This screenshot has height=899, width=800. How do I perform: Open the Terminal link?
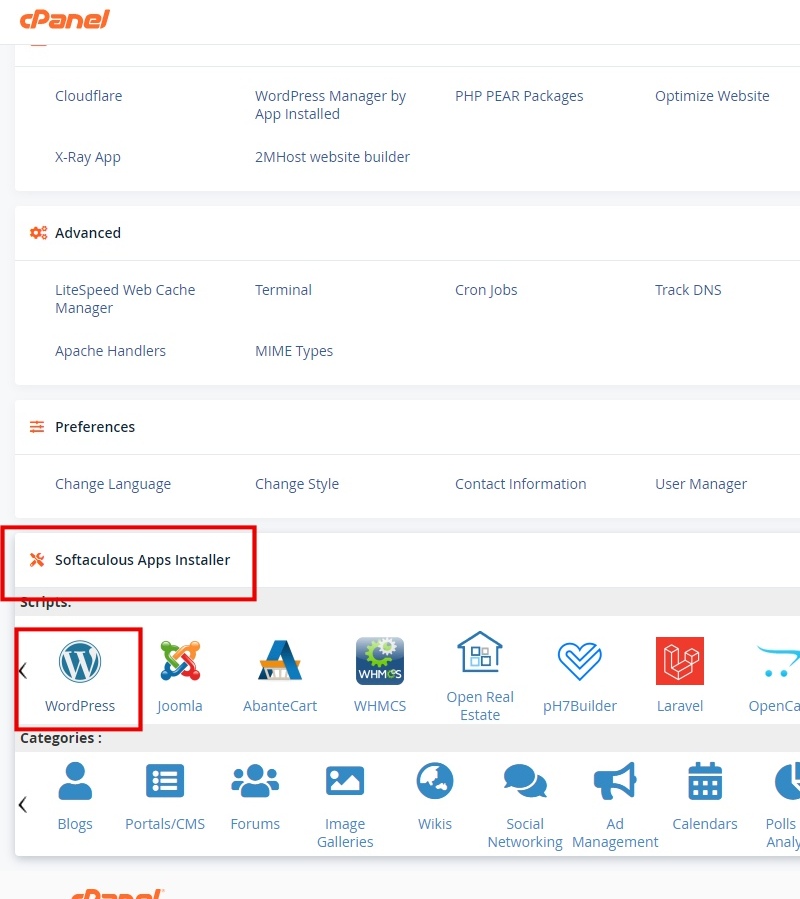[x=283, y=290]
